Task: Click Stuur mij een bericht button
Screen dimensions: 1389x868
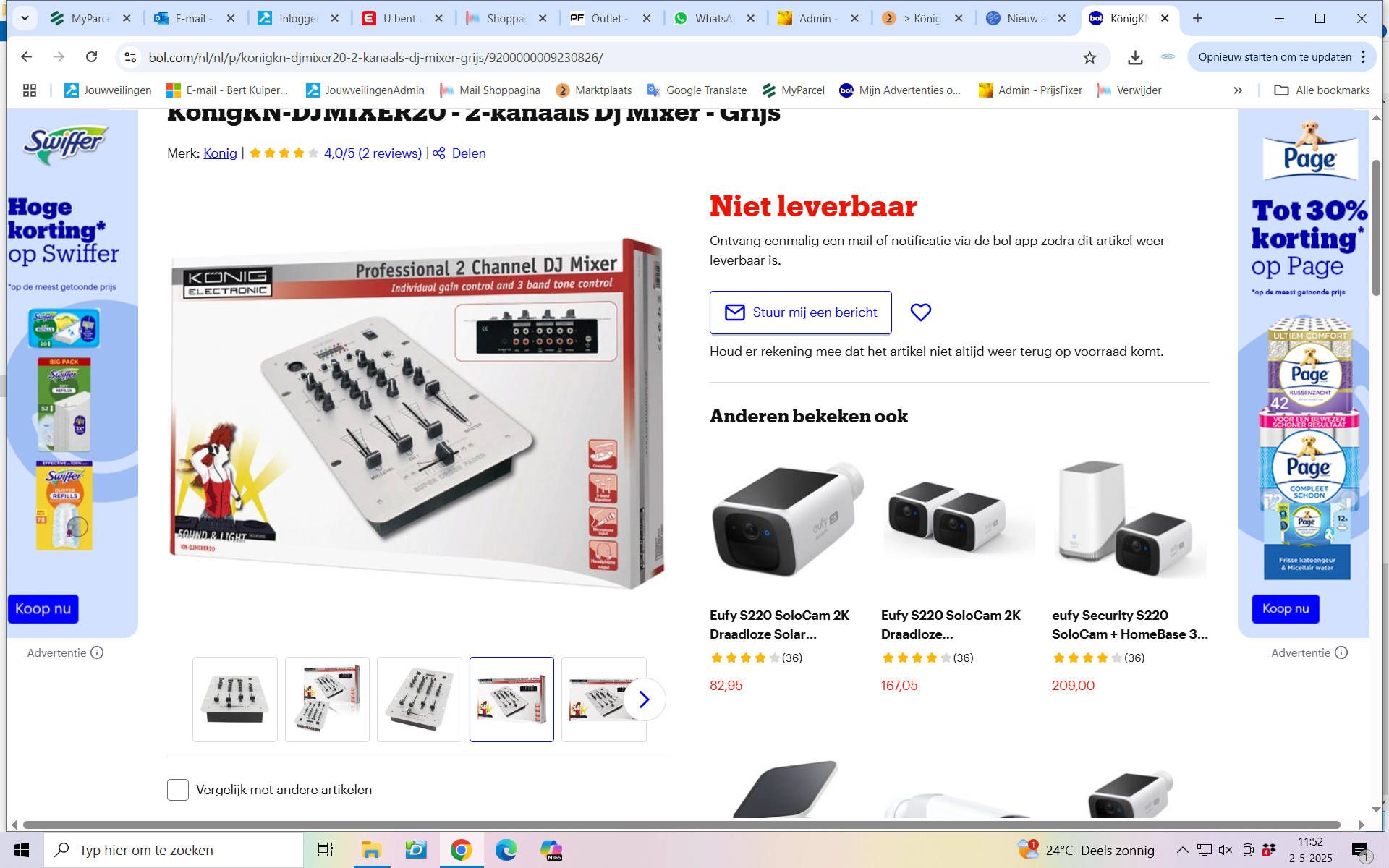Action: tap(800, 312)
